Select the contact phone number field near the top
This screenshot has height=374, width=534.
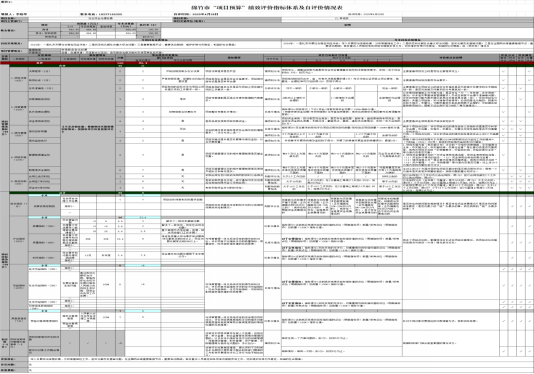(101, 14)
